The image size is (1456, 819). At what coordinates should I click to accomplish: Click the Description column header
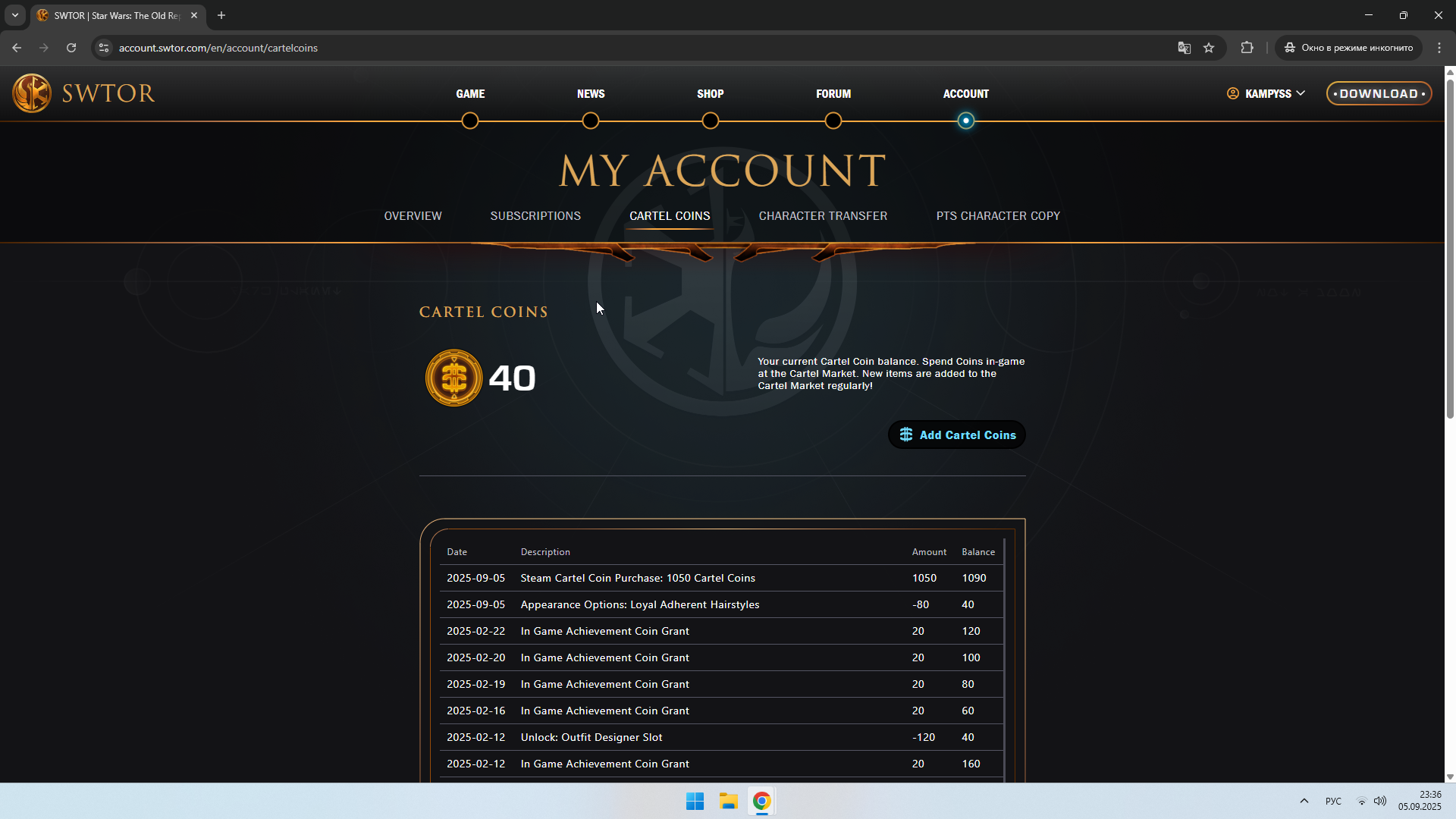tap(545, 552)
